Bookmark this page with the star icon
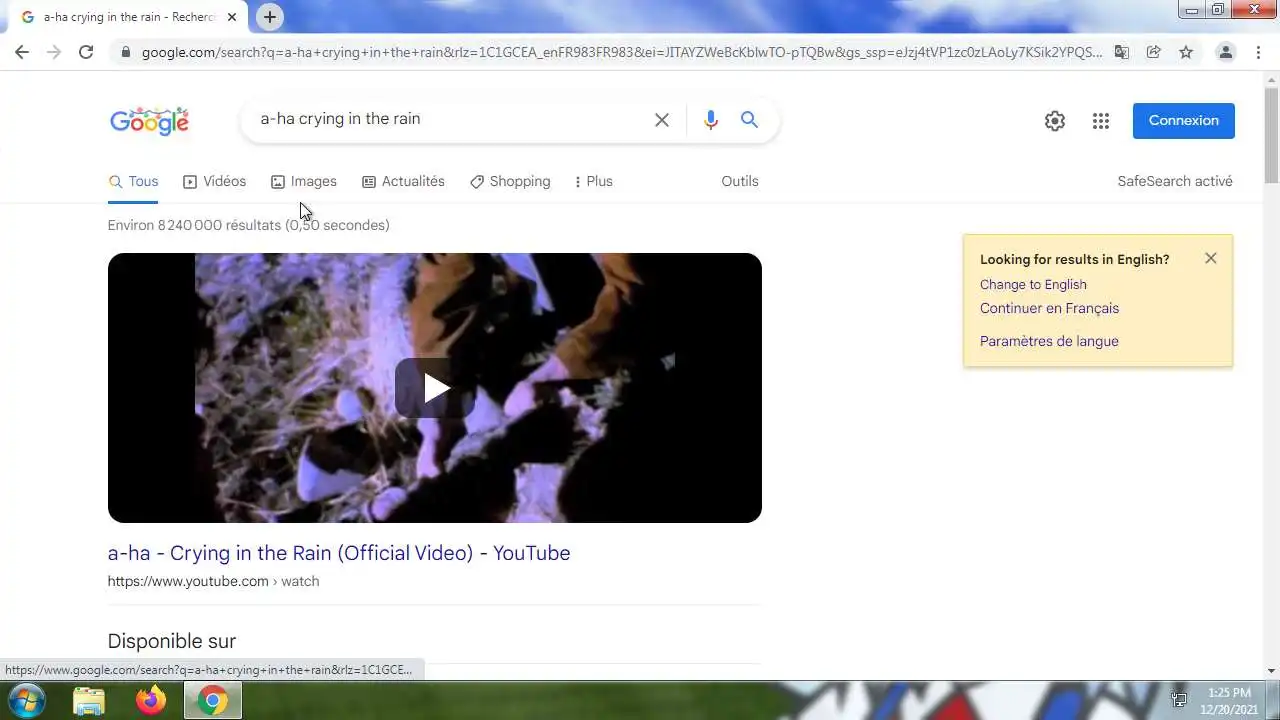This screenshot has width=1280, height=720. click(x=1186, y=52)
